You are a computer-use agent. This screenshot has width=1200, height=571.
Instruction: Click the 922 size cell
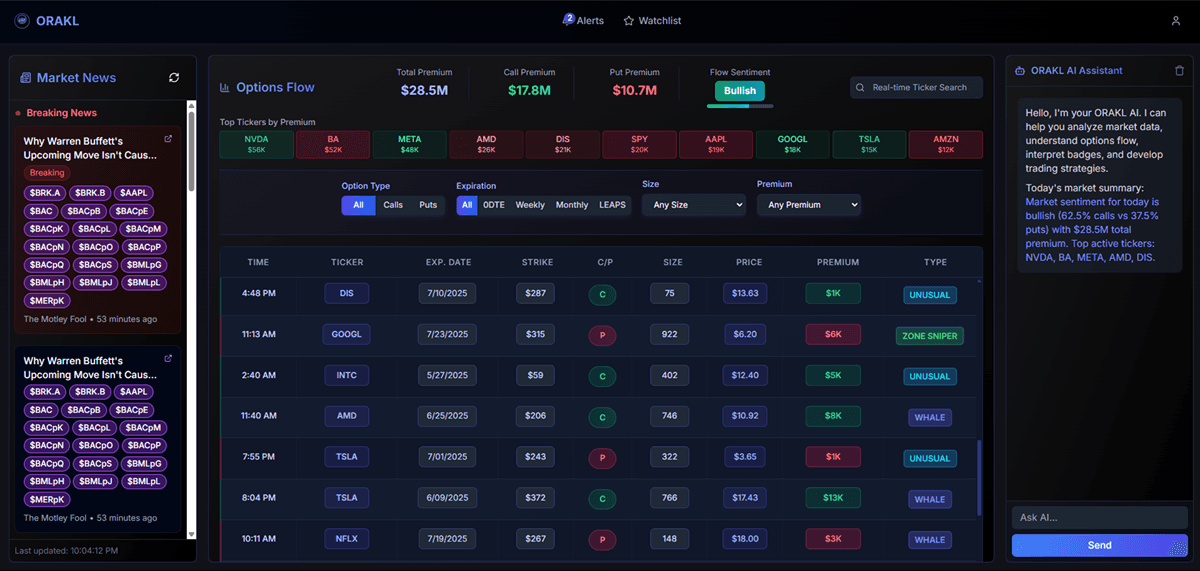pos(669,335)
